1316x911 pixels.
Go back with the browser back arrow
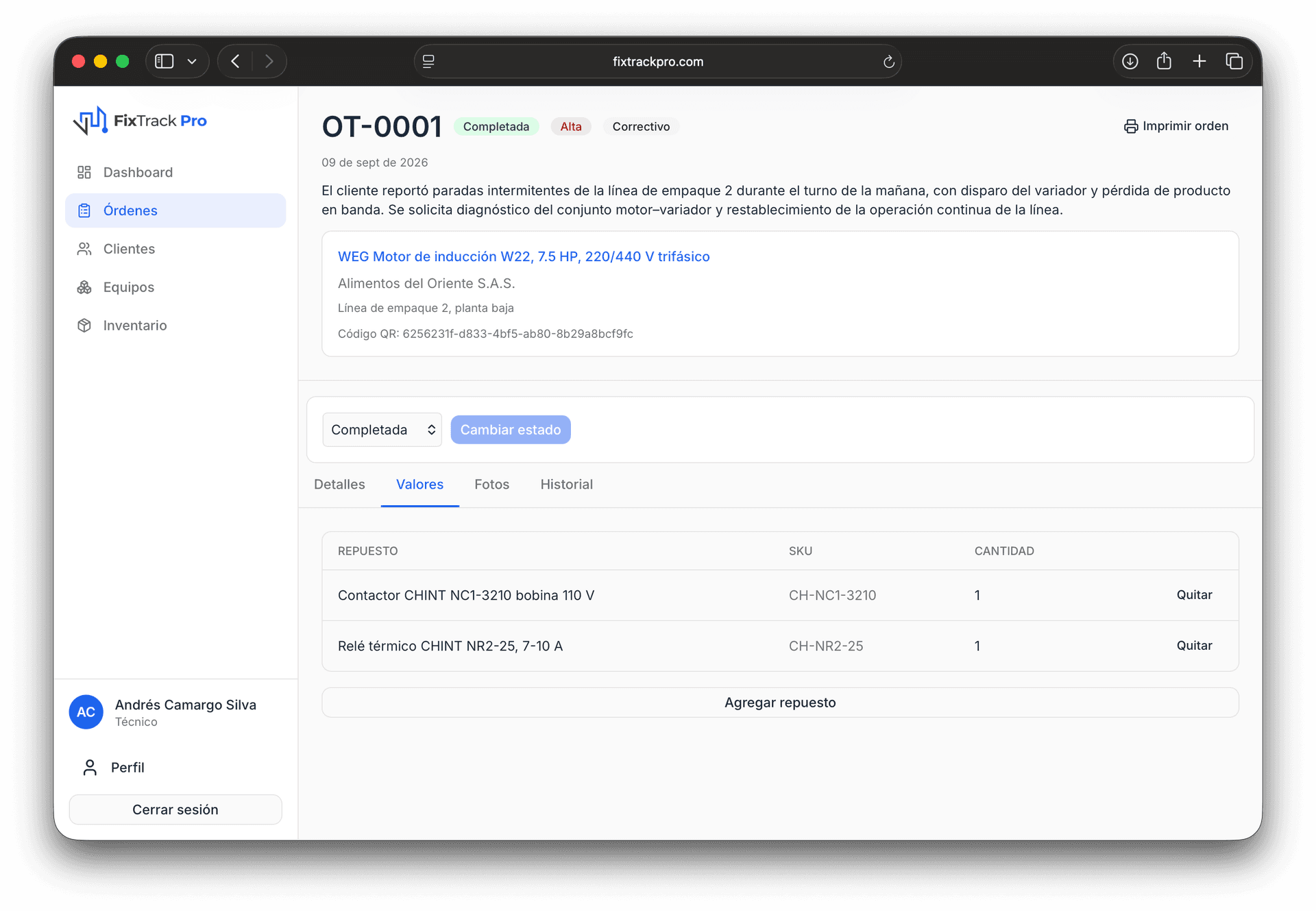(x=236, y=62)
